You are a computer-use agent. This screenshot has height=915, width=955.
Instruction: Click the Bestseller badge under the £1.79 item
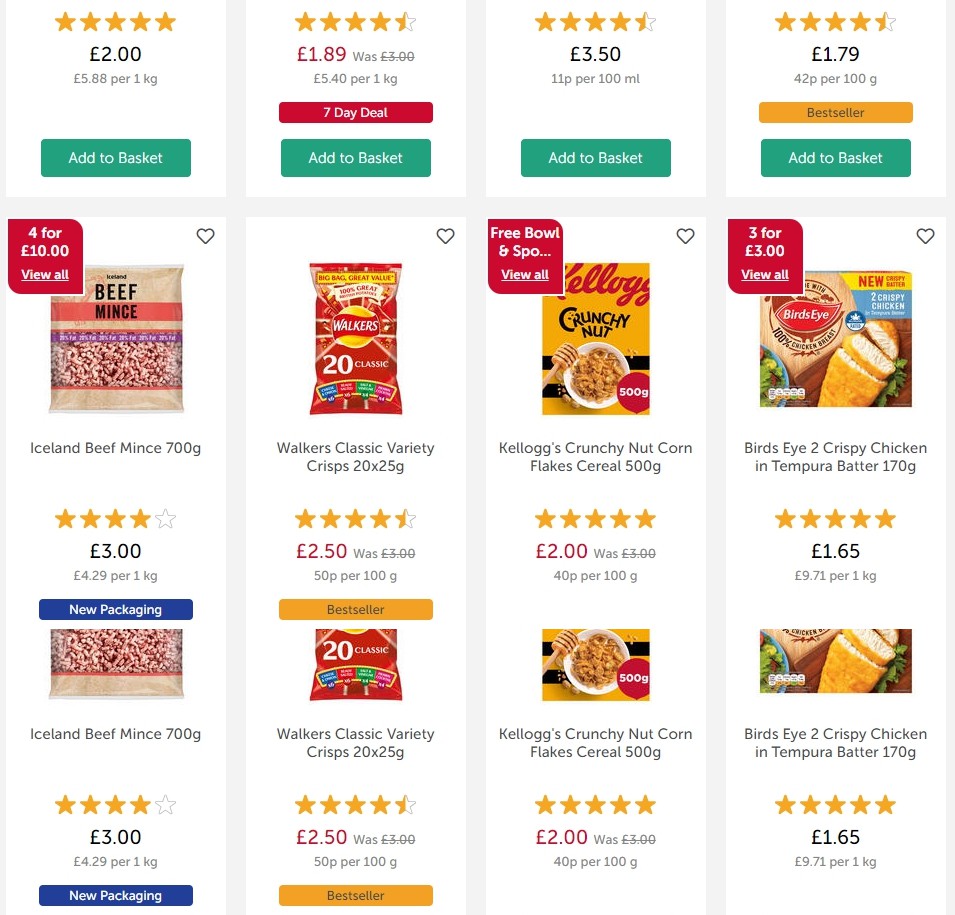835,112
